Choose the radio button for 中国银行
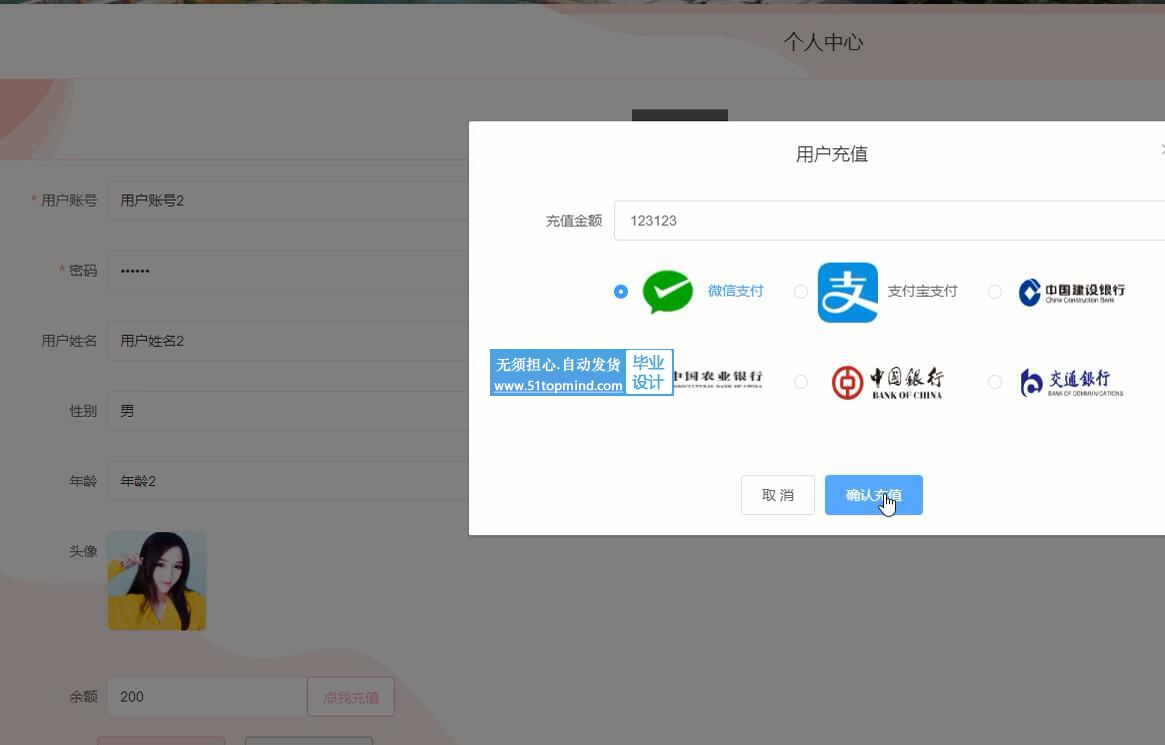The height and width of the screenshot is (745, 1165). pos(800,382)
